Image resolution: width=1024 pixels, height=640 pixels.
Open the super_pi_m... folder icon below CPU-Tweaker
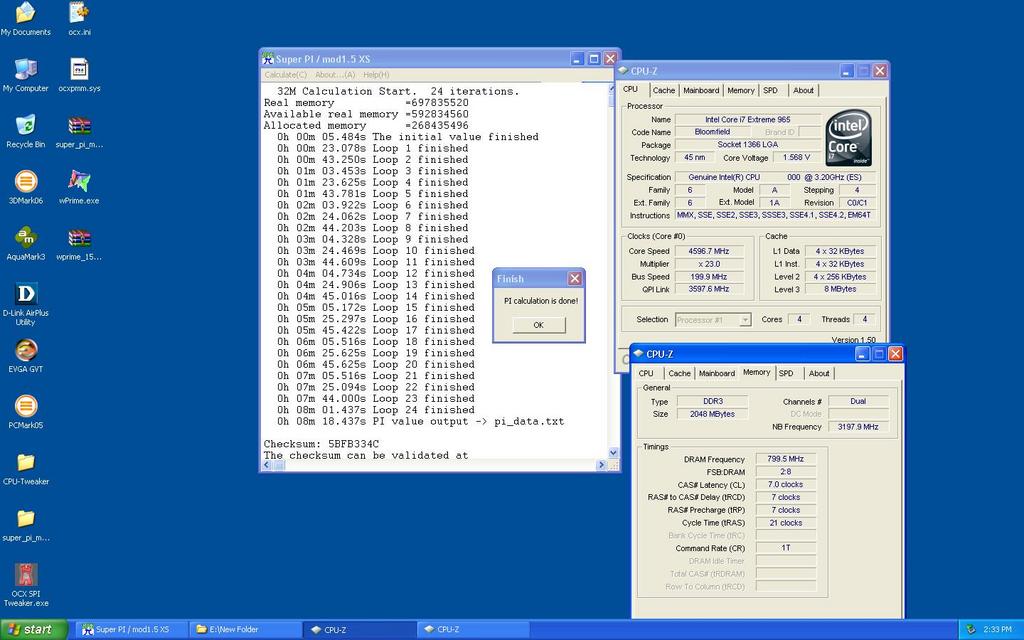point(25,519)
